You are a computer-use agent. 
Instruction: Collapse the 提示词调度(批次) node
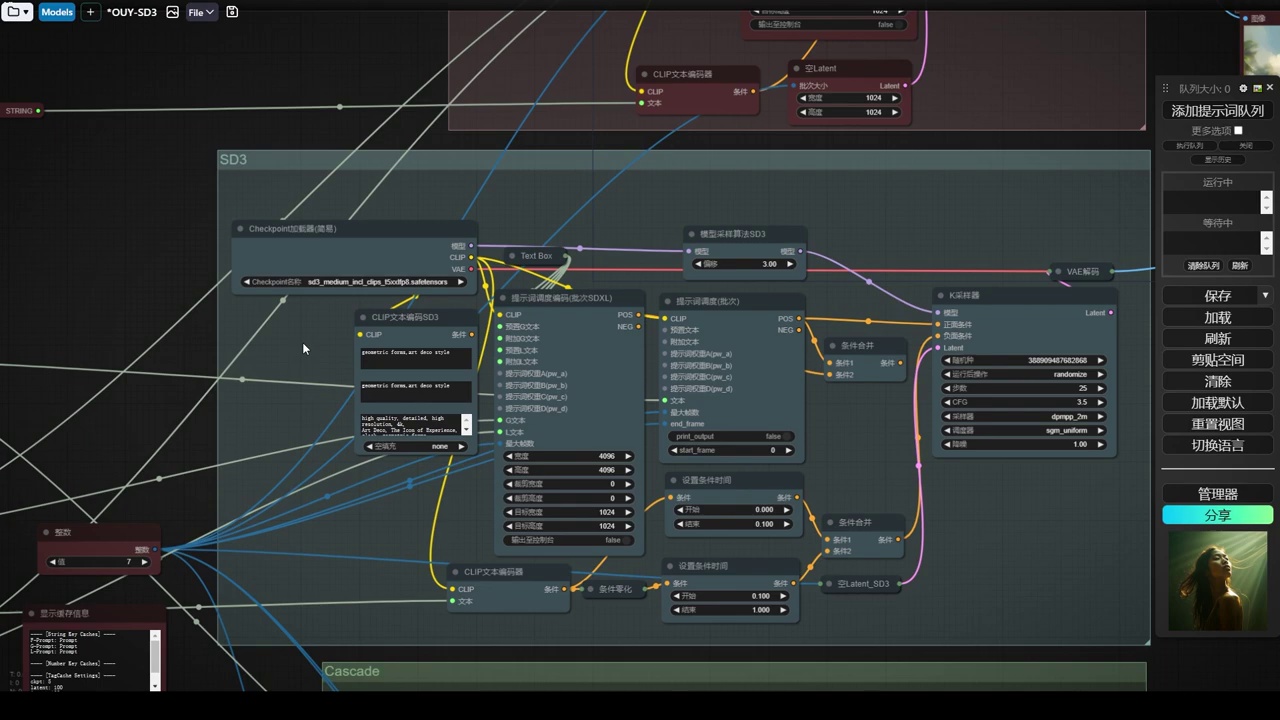(x=668, y=301)
